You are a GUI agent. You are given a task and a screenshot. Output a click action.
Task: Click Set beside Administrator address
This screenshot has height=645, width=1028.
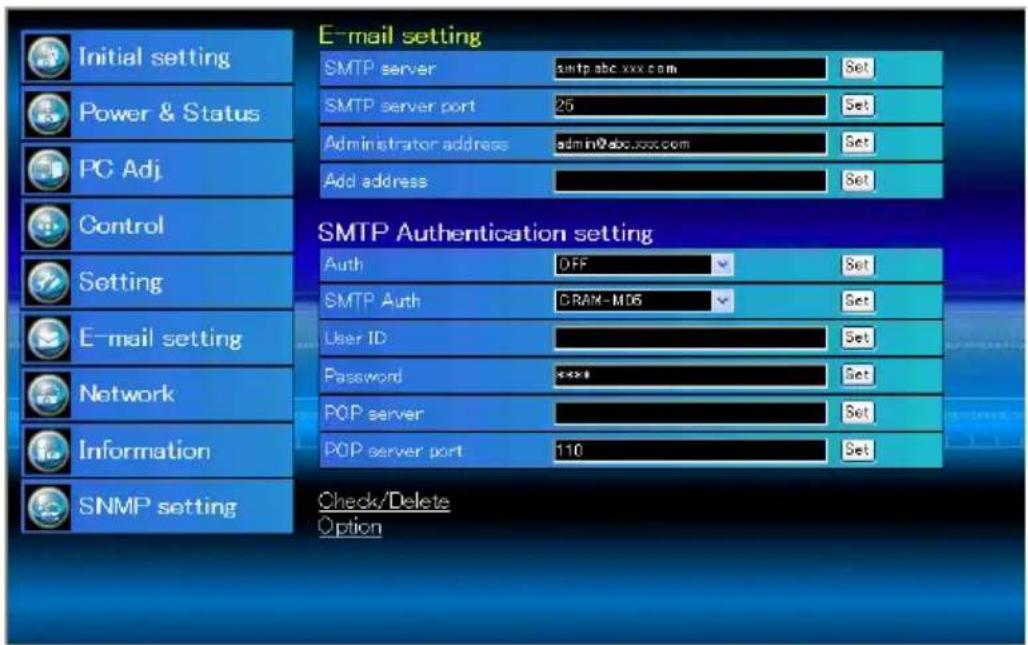pyautogui.click(x=858, y=142)
